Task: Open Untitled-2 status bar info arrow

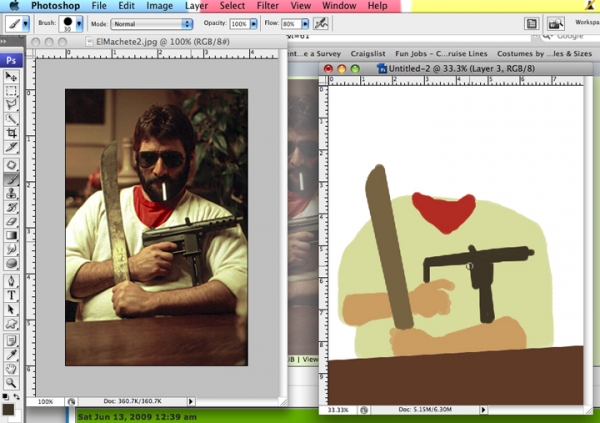Action: (484, 410)
